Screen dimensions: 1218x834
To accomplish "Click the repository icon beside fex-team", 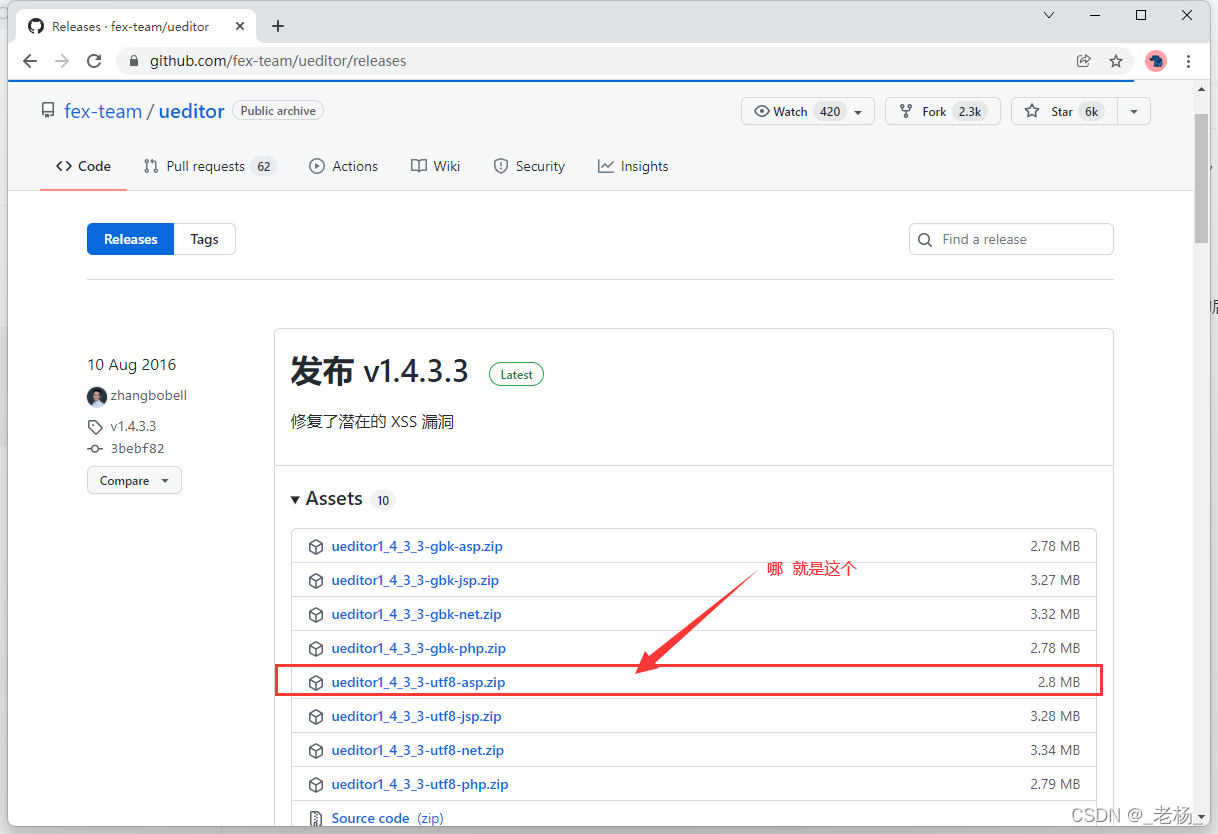I will (48, 111).
